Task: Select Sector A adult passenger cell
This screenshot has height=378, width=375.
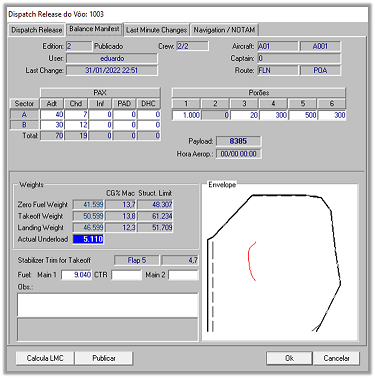Action: pyautogui.click(x=52, y=115)
